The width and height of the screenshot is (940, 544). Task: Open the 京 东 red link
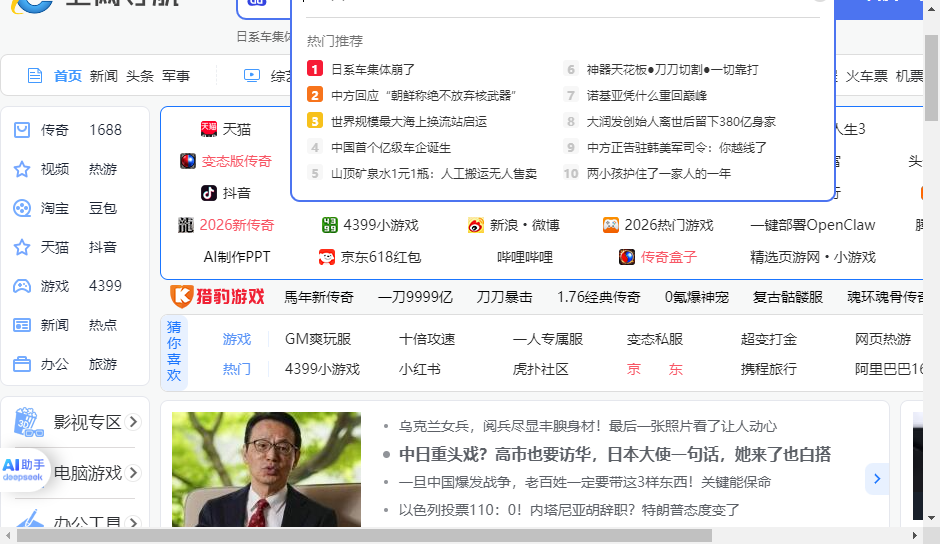(655, 369)
